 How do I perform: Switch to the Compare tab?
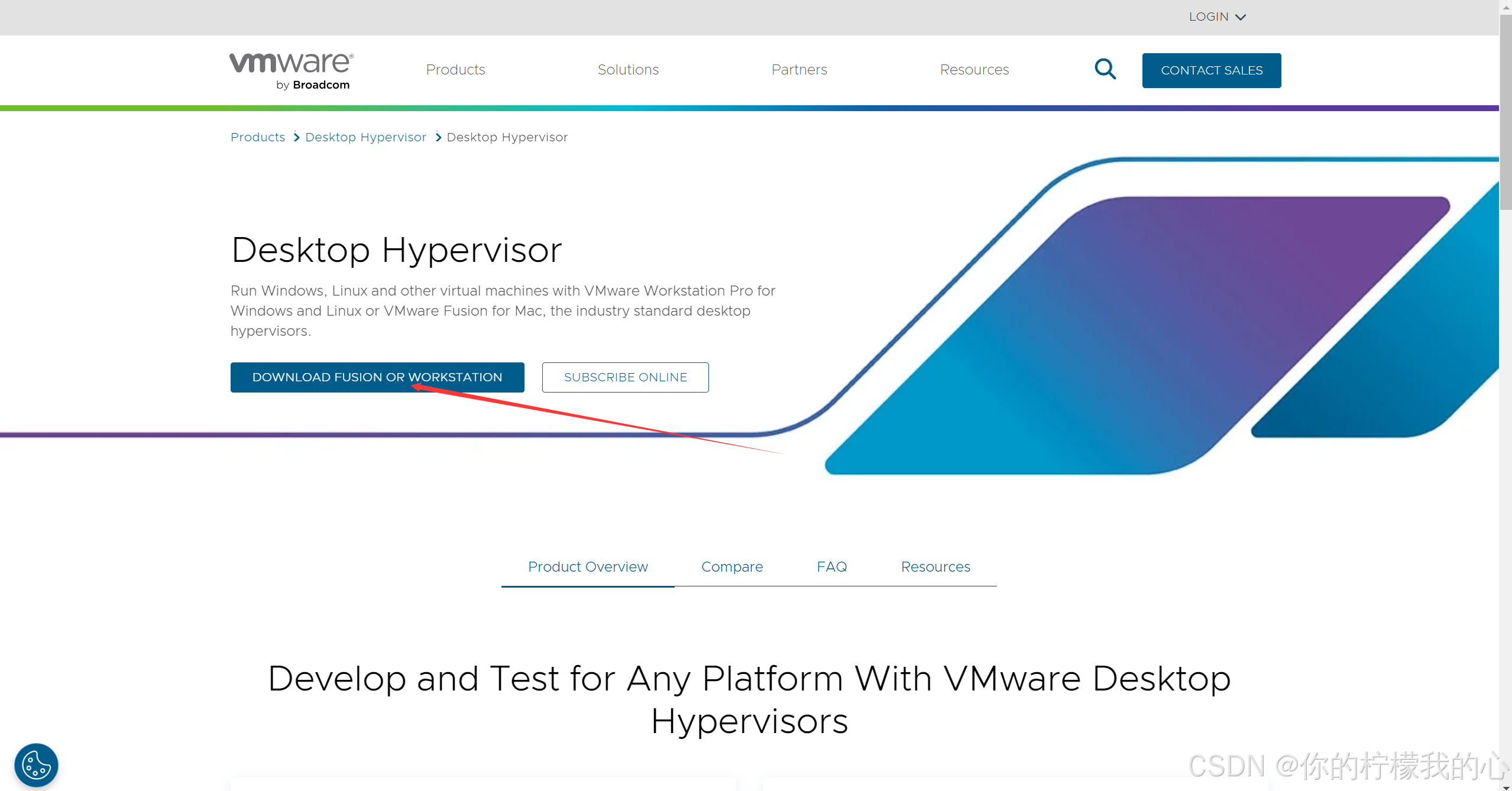[x=733, y=566]
